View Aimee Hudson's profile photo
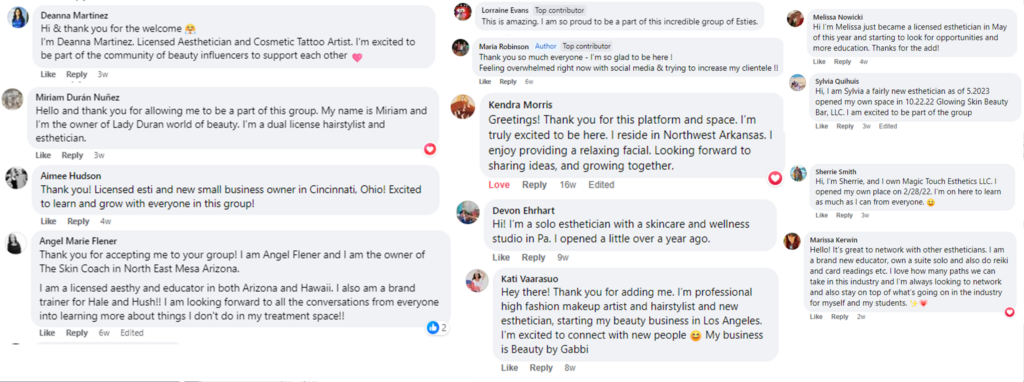 (x=16, y=178)
